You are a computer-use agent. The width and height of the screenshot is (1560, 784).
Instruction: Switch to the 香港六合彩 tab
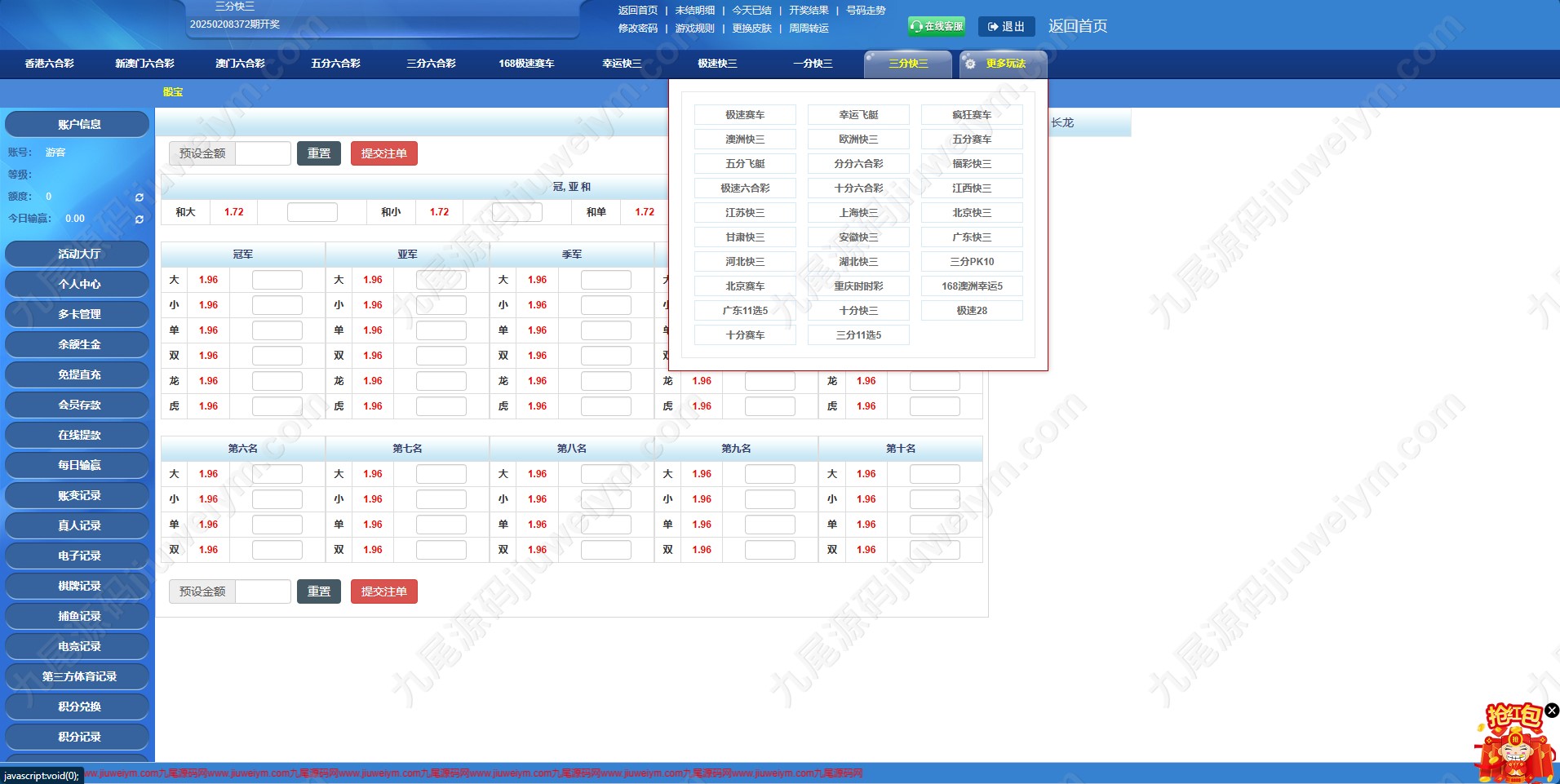(49, 64)
